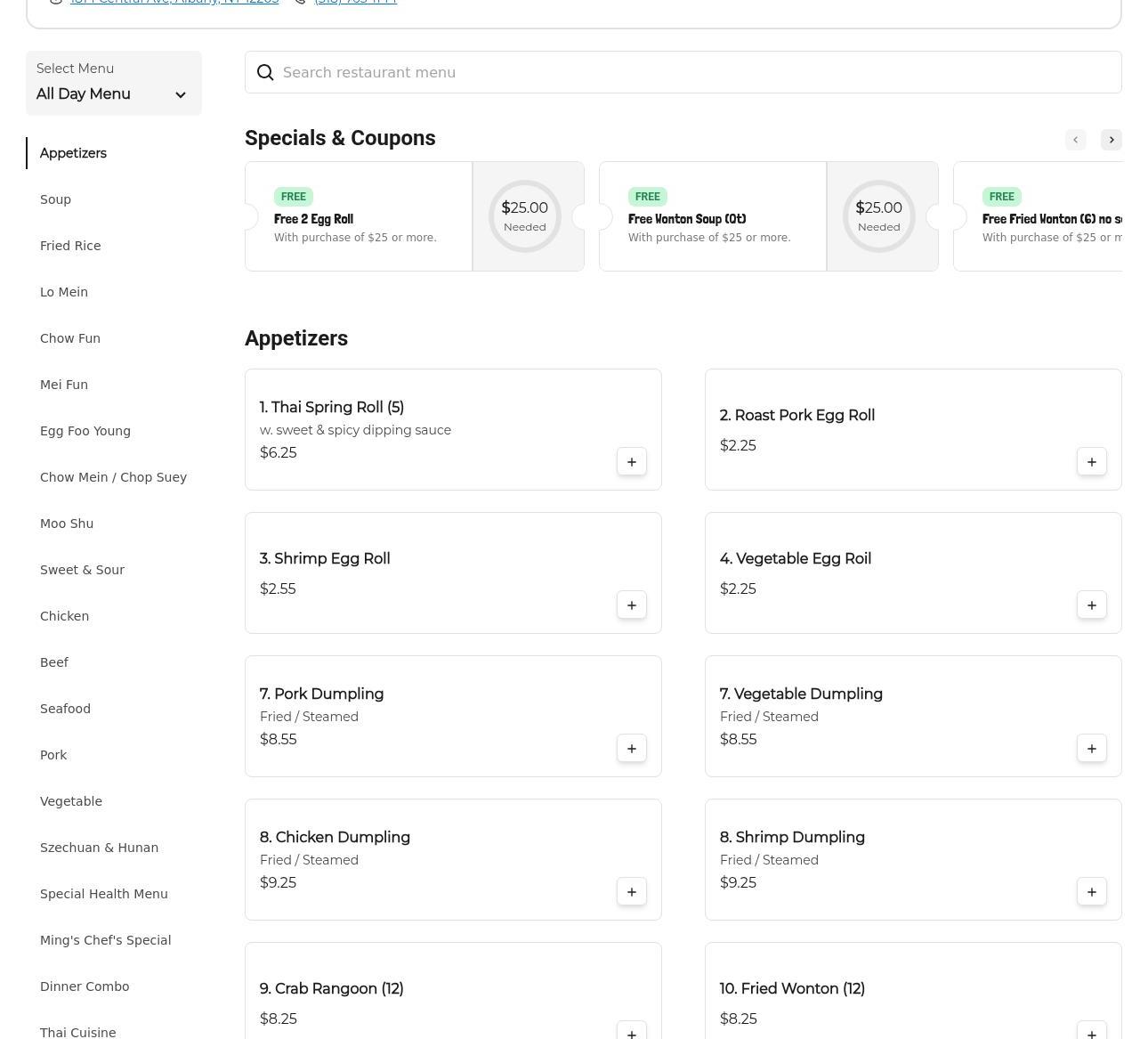
Task: Add Chicken Dumpling to order
Action: 631,892
